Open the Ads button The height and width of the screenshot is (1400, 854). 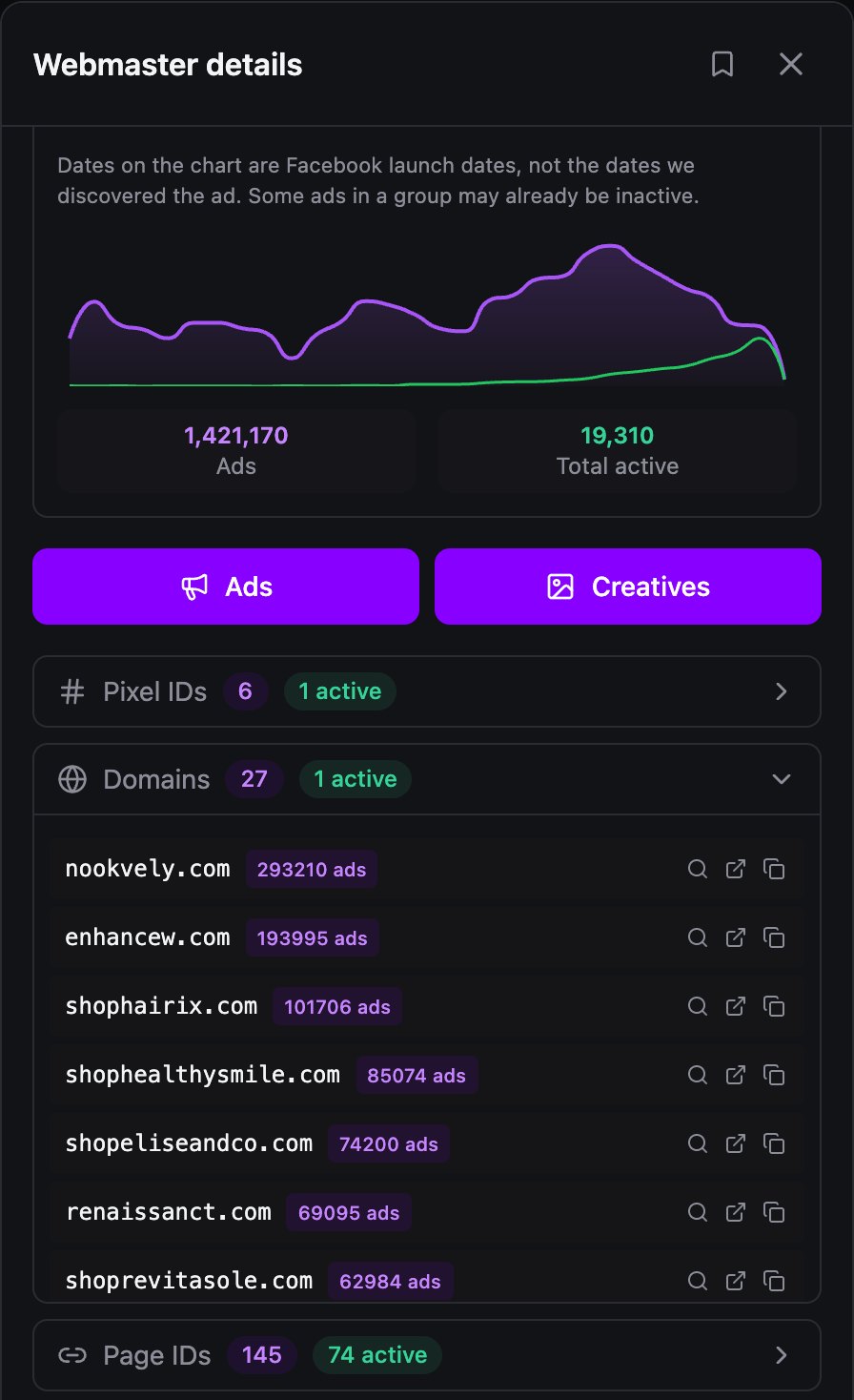[226, 587]
